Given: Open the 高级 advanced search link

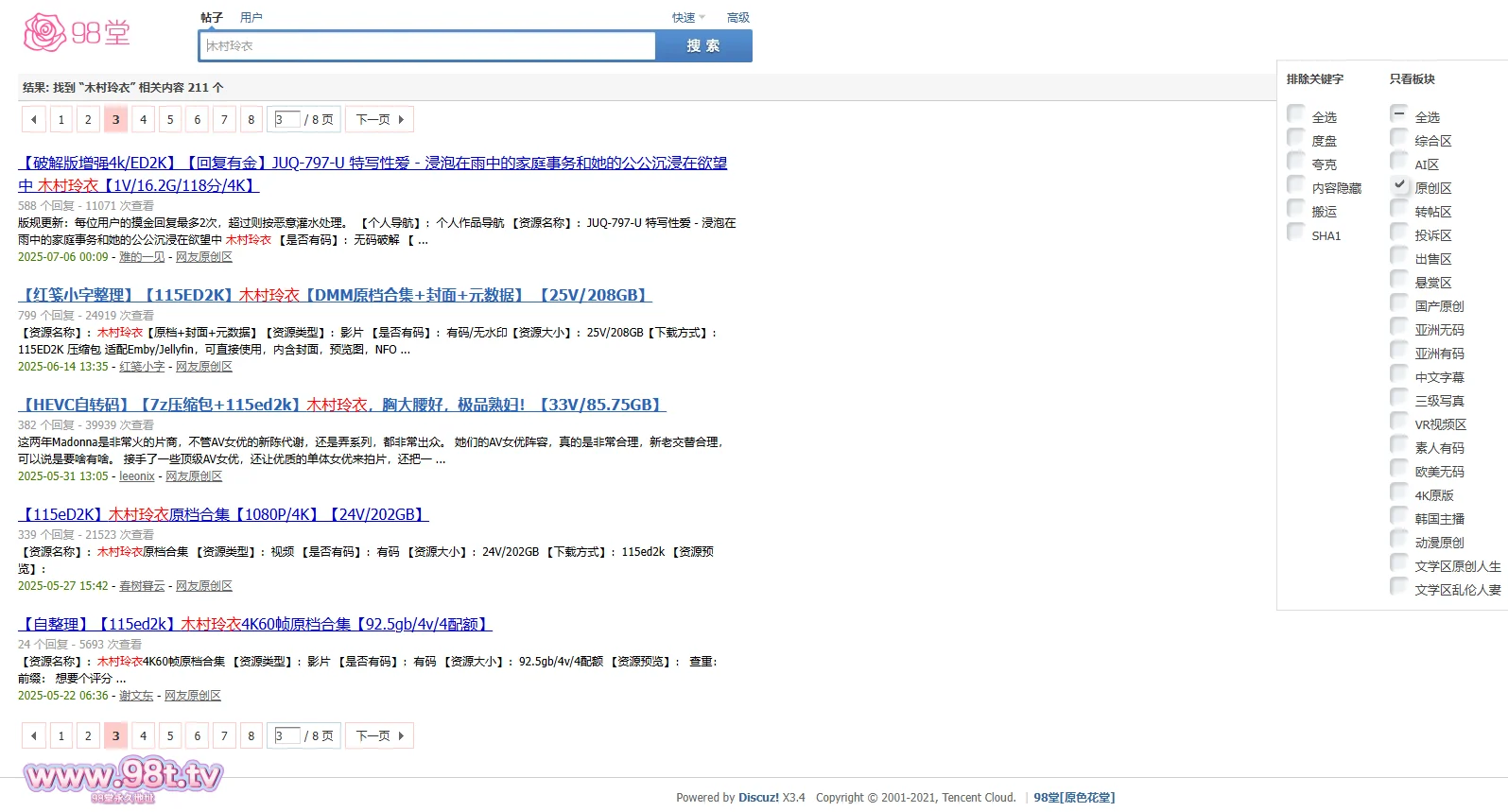Looking at the screenshot, I should pos(737,18).
